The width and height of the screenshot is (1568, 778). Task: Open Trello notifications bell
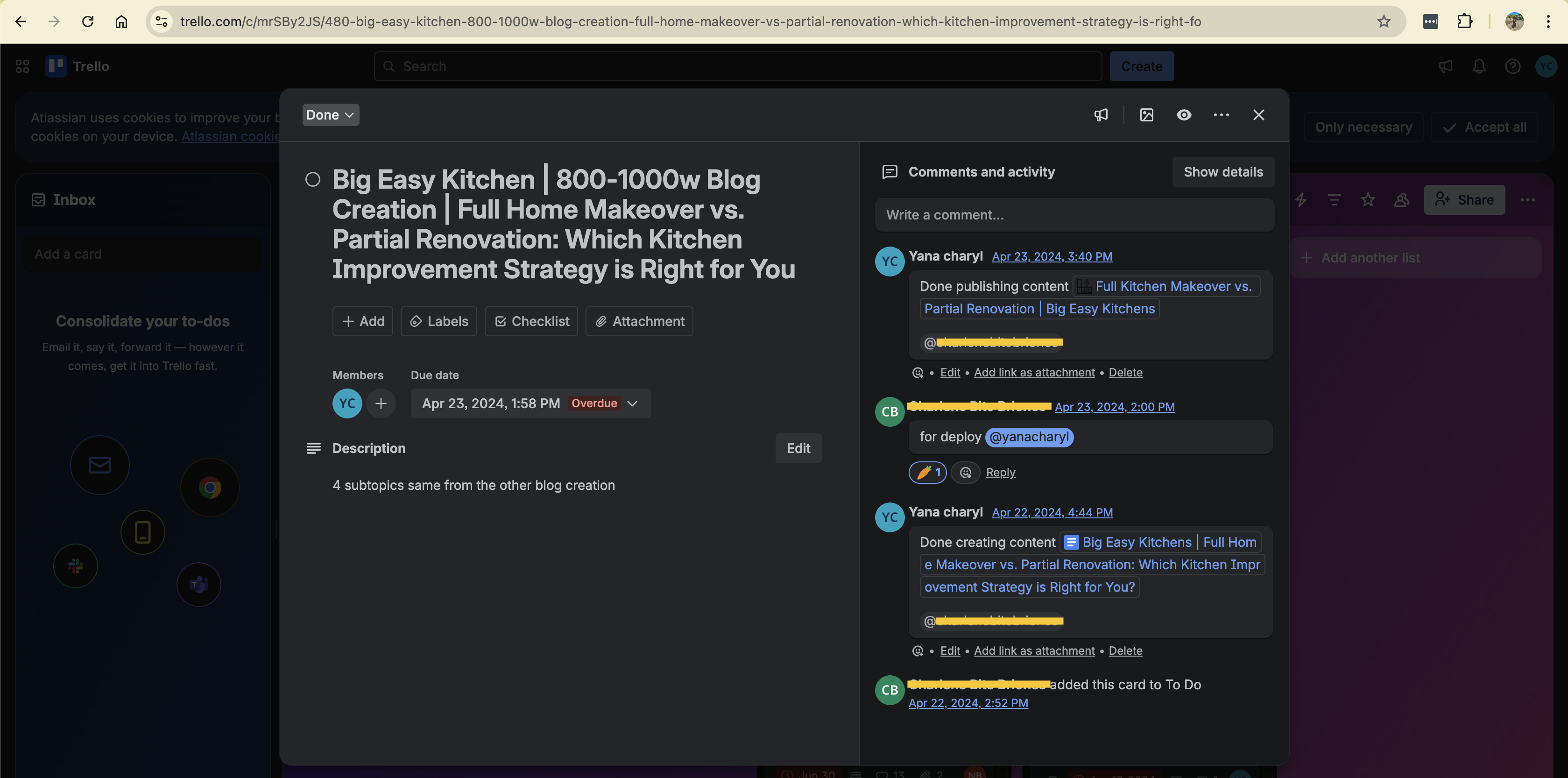click(1479, 66)
